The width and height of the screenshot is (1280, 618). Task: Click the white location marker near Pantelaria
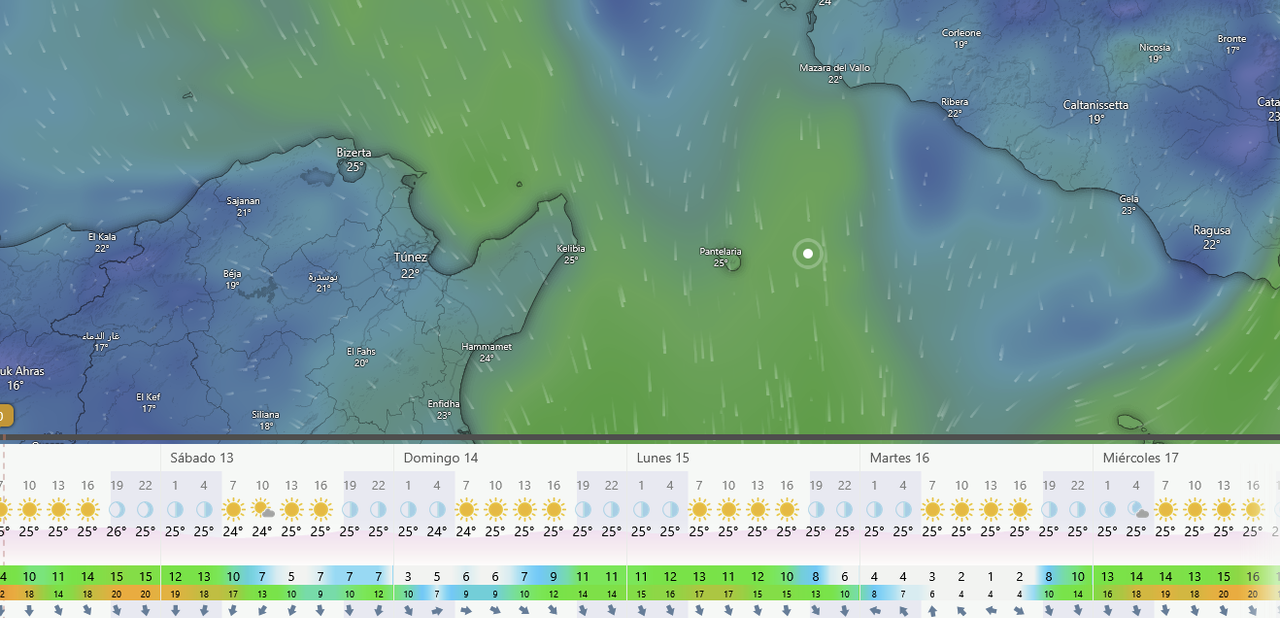coord(807,253)
